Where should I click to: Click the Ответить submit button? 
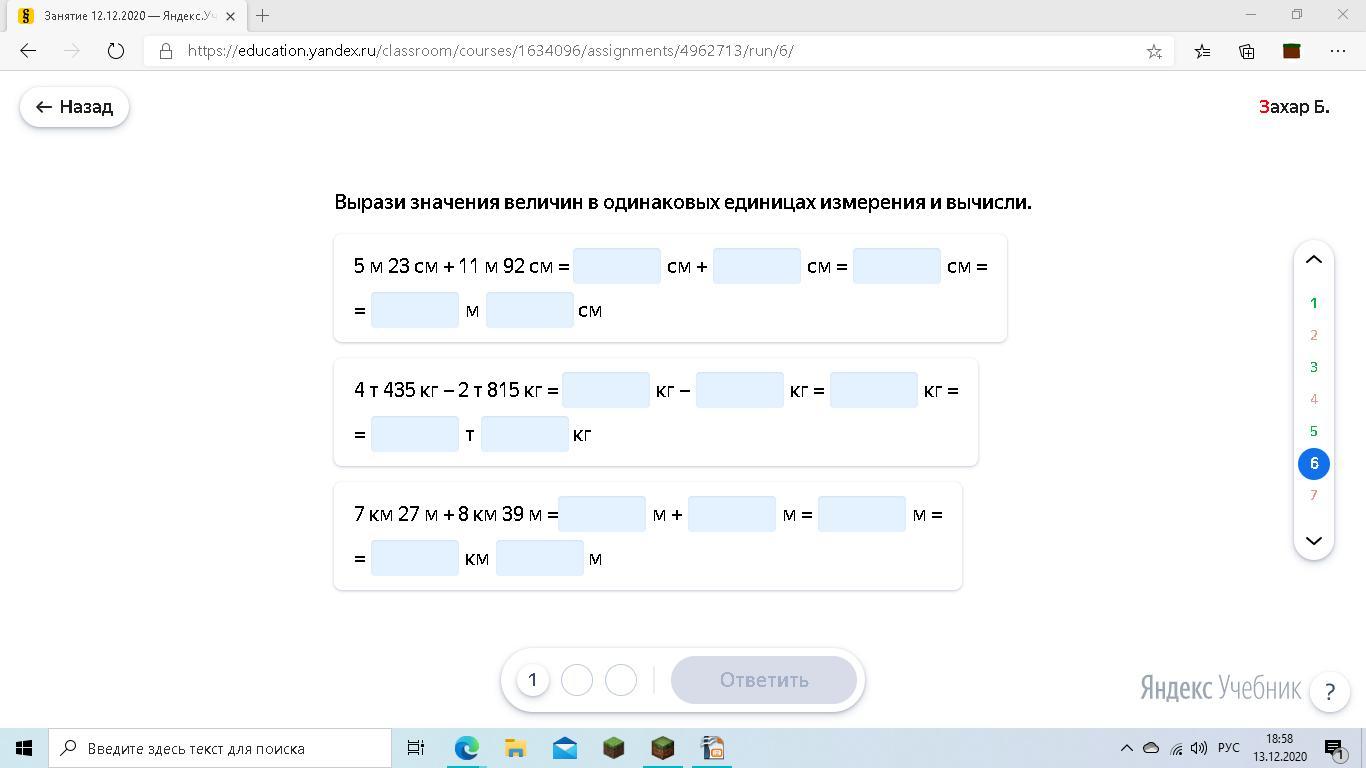click(x=763, y=680)
